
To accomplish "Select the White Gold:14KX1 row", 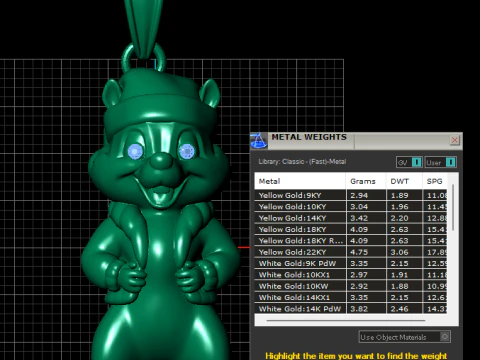I will tap(351, 297).
